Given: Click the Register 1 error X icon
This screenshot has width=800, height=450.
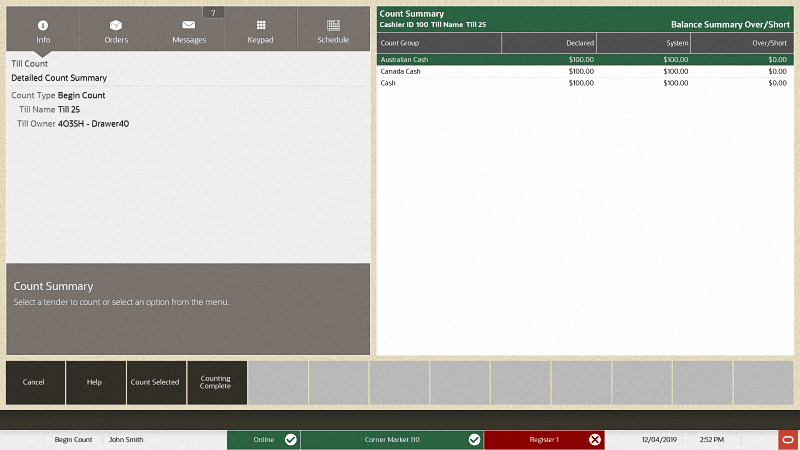Looking at the screenshot, I should point(595,439).
